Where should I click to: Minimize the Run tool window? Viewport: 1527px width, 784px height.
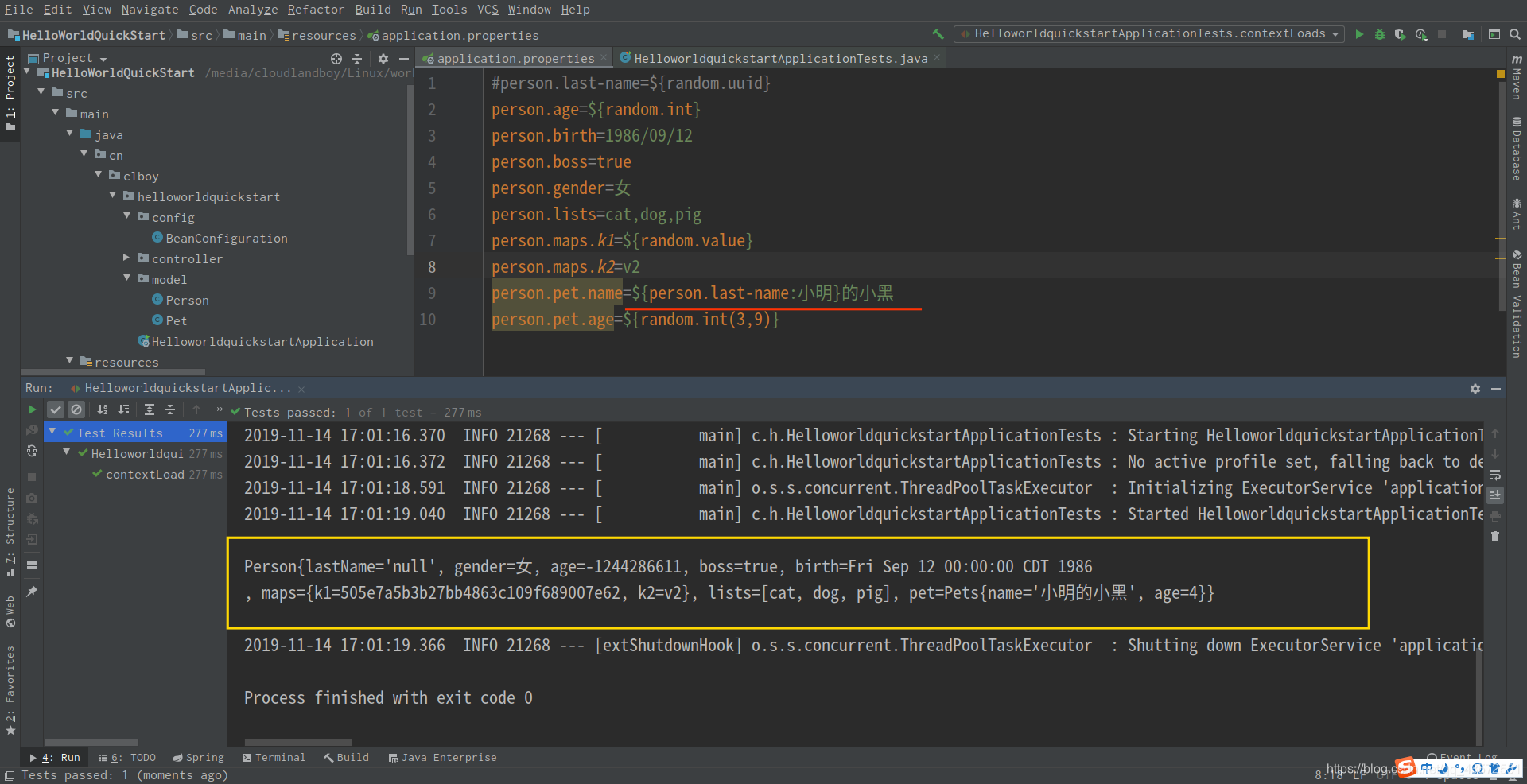[x=1496, y=389]
